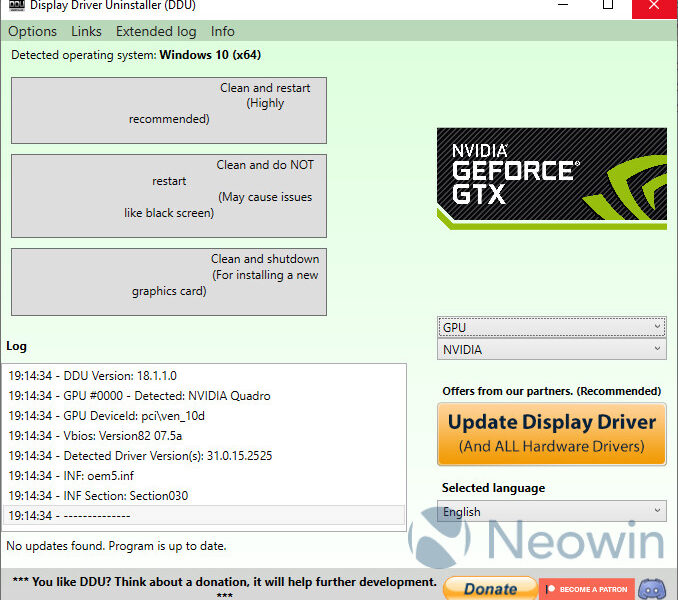
Task: Click the NVIDIA GeForce GTX logo
Action: click(552, 179)
